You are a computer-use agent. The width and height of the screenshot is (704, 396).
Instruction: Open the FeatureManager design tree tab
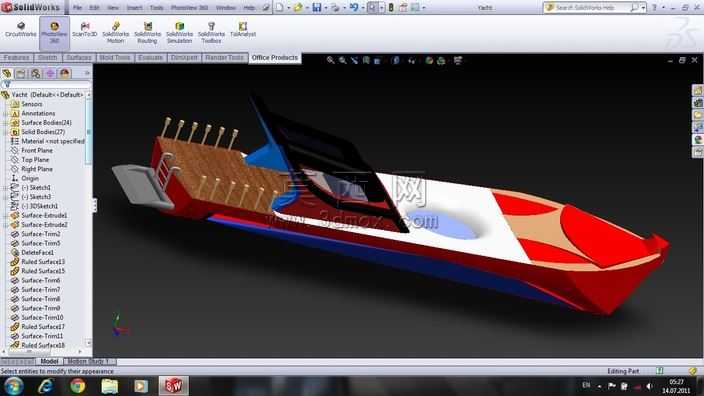pyautogui.click(x=7, y=73)
